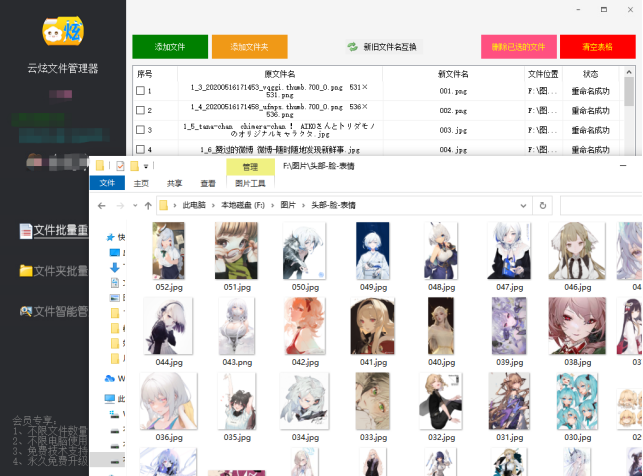The image size is (643, 476).
Task: Click new filename cell 003.jpg
Action: [x=453, y=130]
